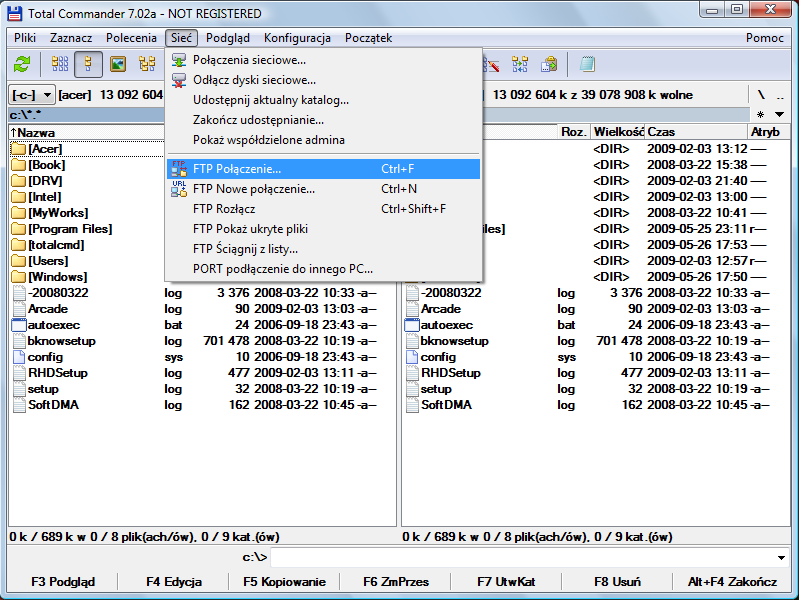Click the F8 Usuń button
This screenshot has width=799, height=600.
tap(617, 582)
